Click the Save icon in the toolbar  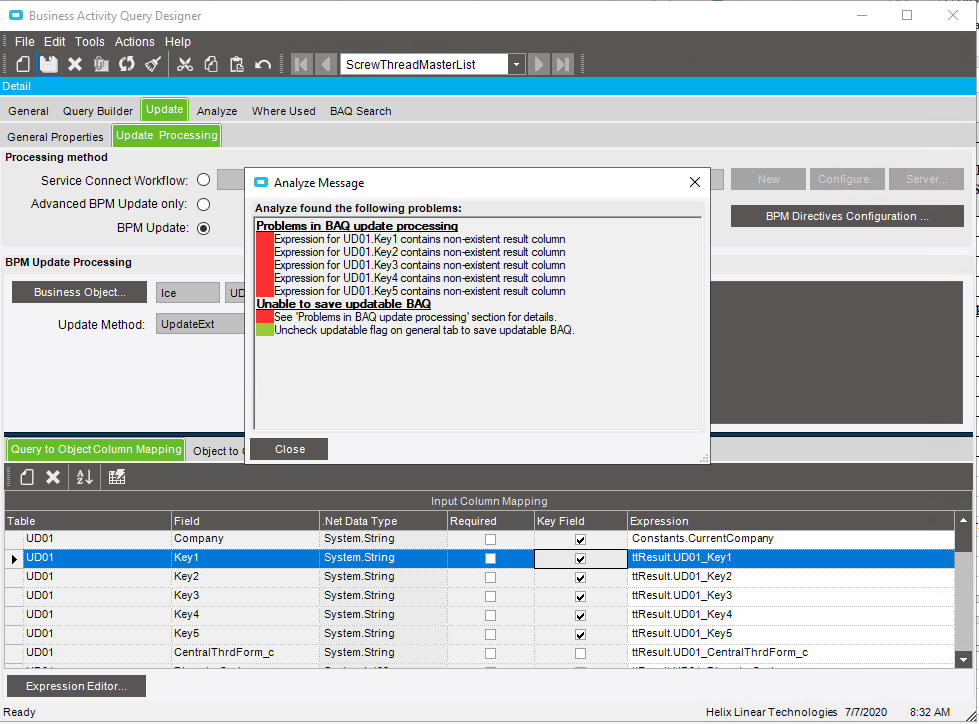click(48, 64)
